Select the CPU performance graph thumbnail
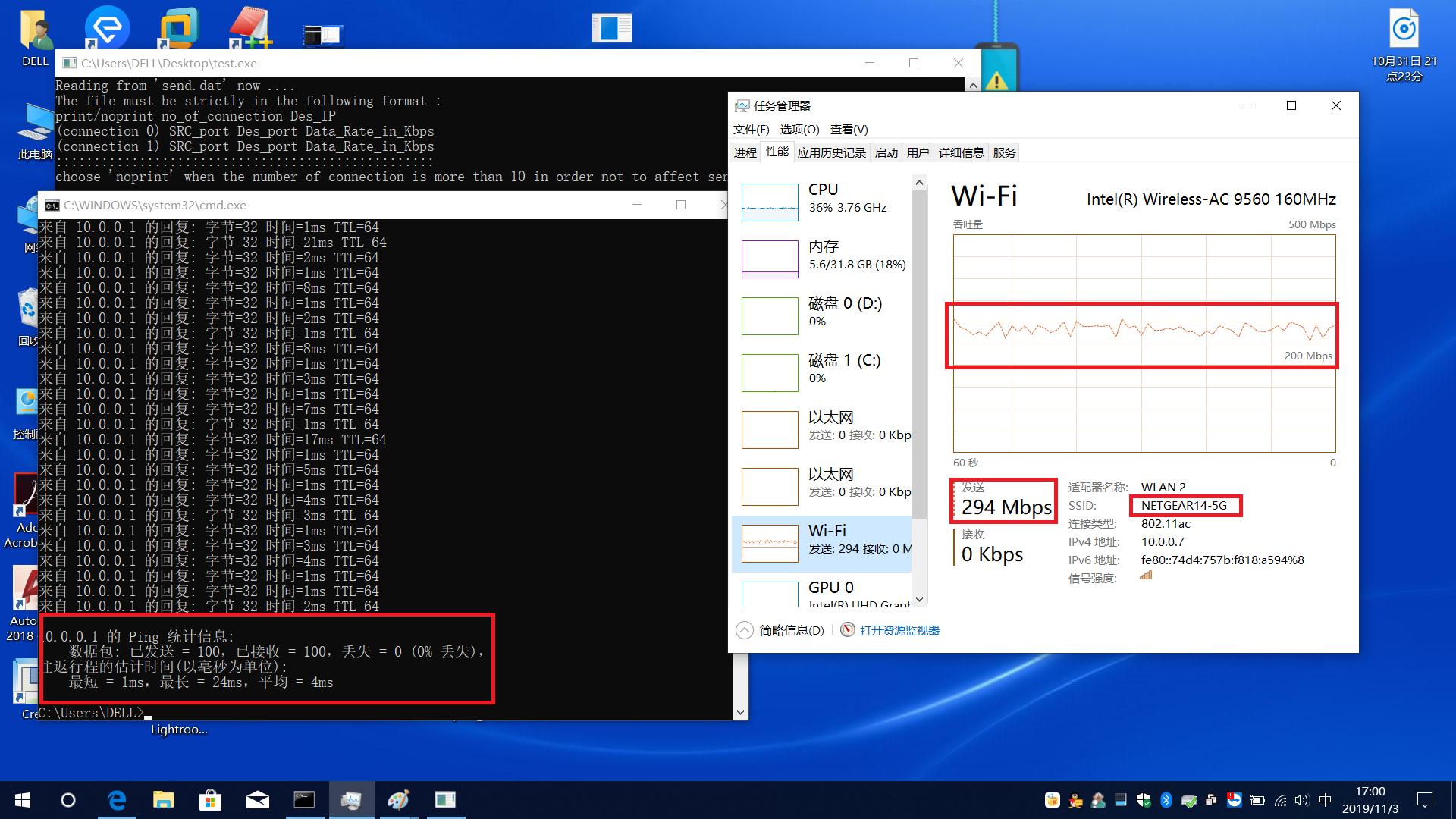Screen dimensions: 1456x819 770,202
